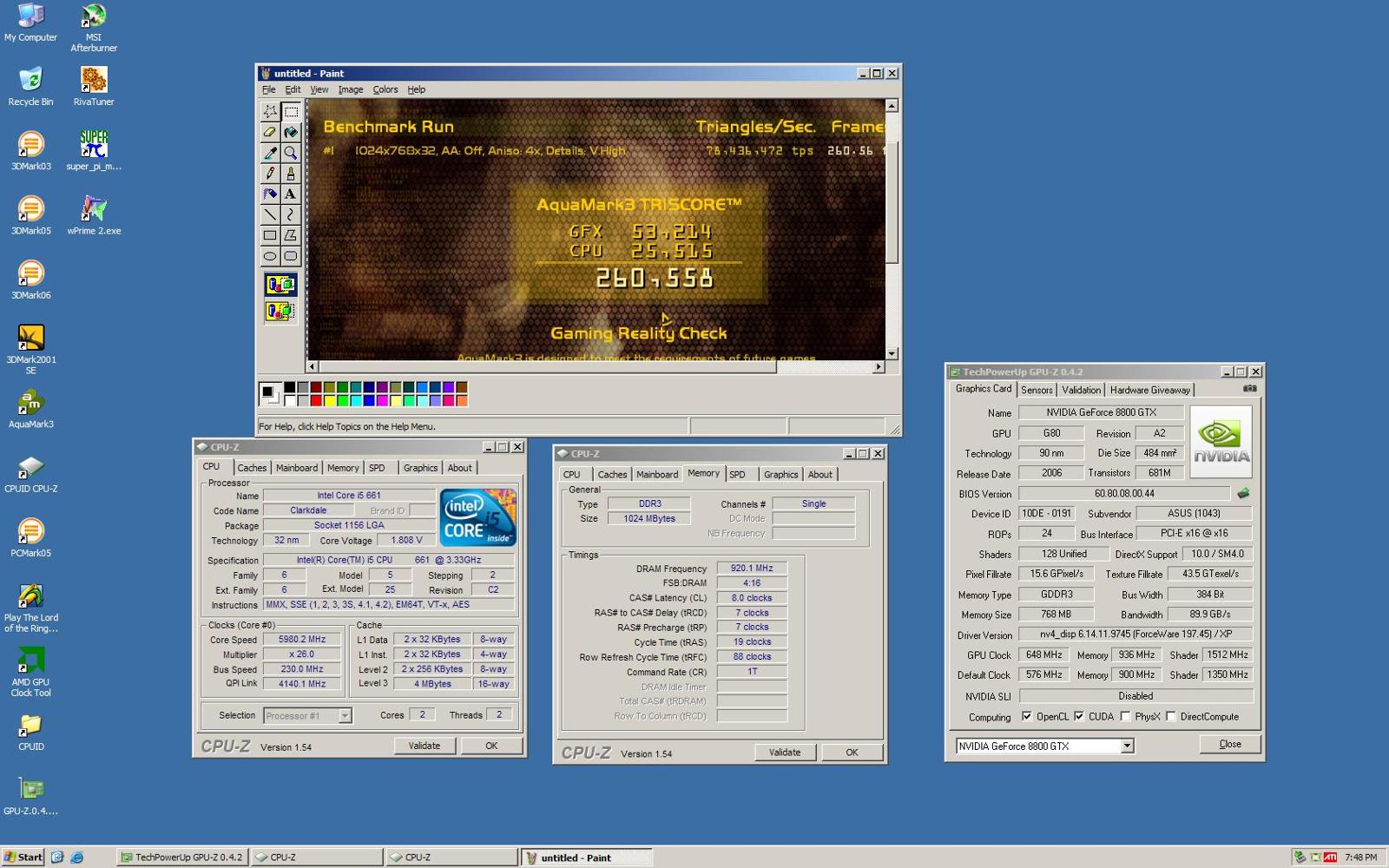Click the TechPowerUp GPU-Z taskbar button
The width and height of the screenshot is (1389, 868).
[x=182, y=857]
